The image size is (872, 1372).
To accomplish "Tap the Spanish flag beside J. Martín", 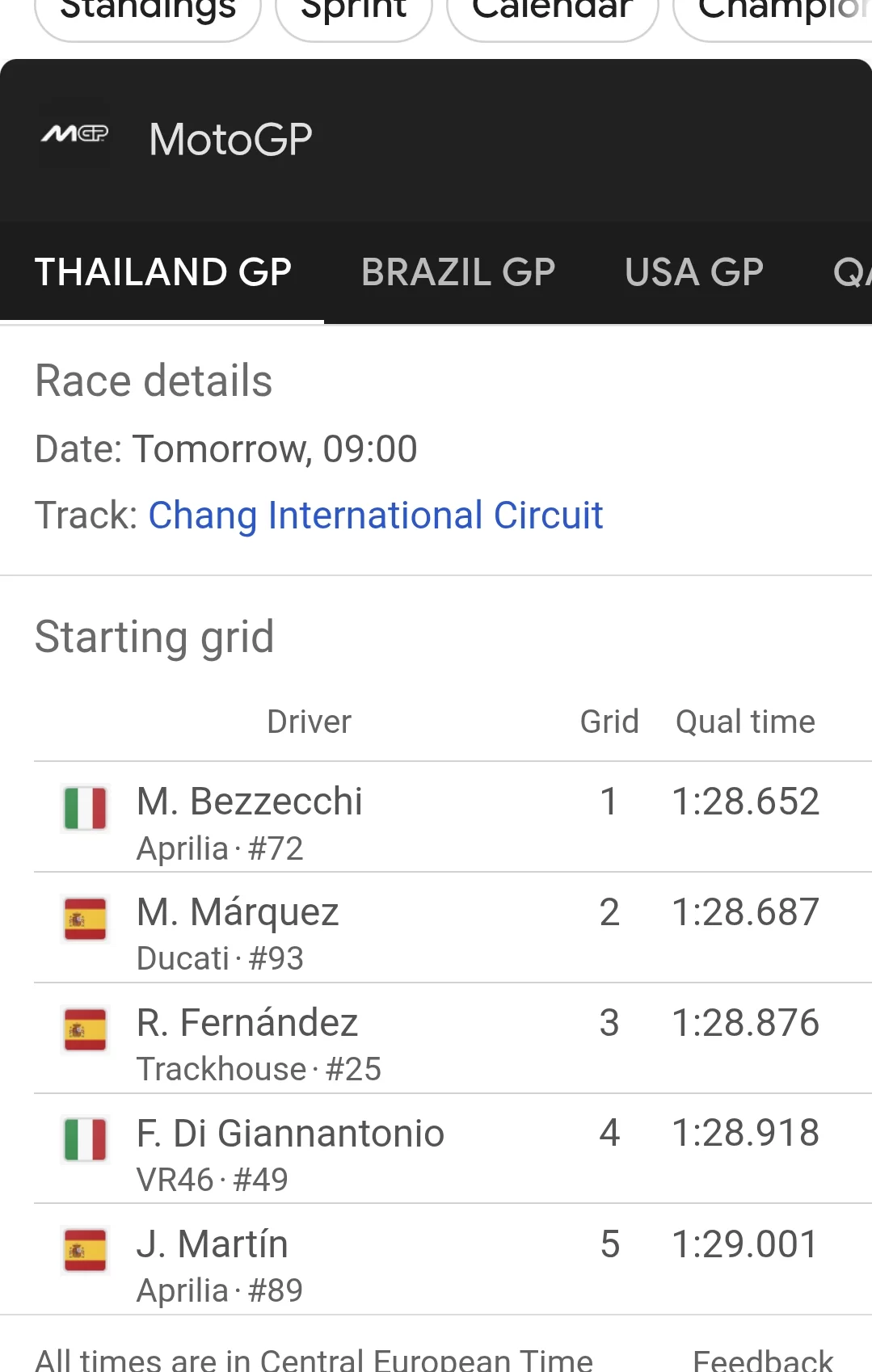I will [x=85, y=1251].
